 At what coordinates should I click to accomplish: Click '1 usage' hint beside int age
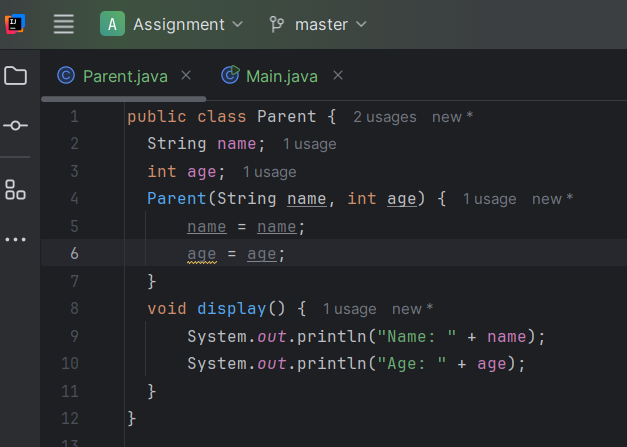(x=270, y=172)
